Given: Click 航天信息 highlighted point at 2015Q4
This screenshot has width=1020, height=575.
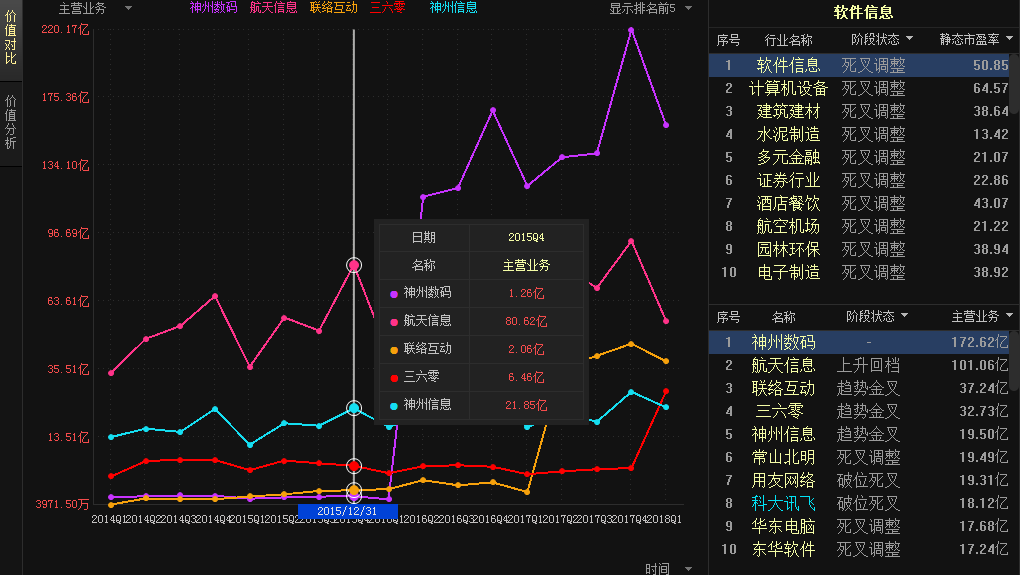Looking at the screenshot, I should tap(354, 265).
